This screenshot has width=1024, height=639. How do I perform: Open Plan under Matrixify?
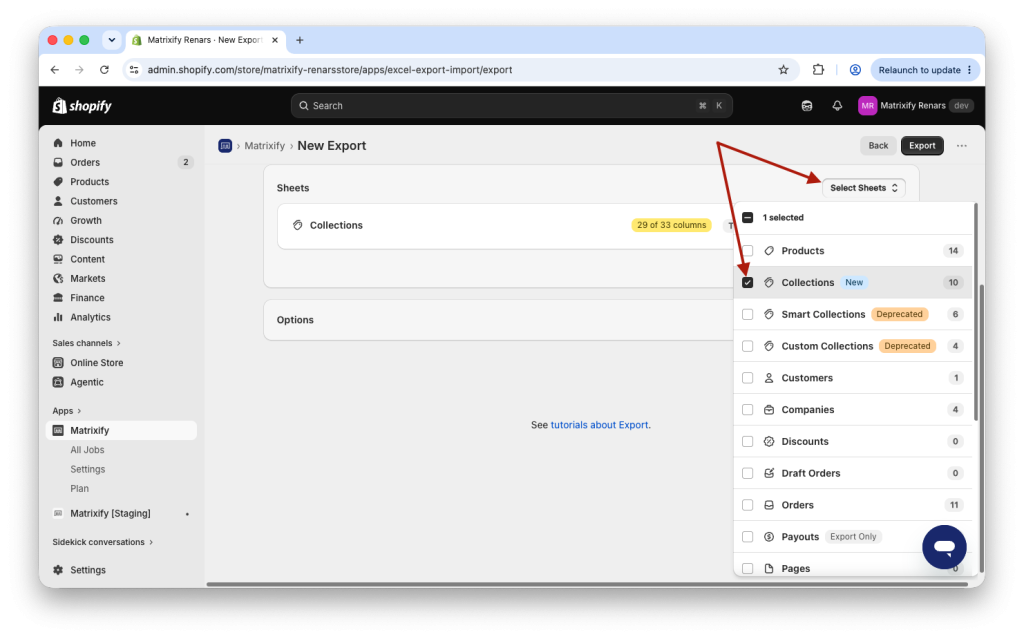[79, 489]
